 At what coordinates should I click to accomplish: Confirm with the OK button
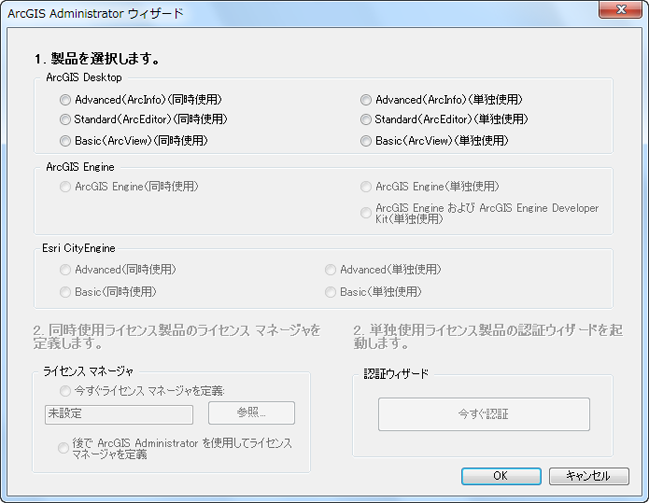tap(501, 476)
